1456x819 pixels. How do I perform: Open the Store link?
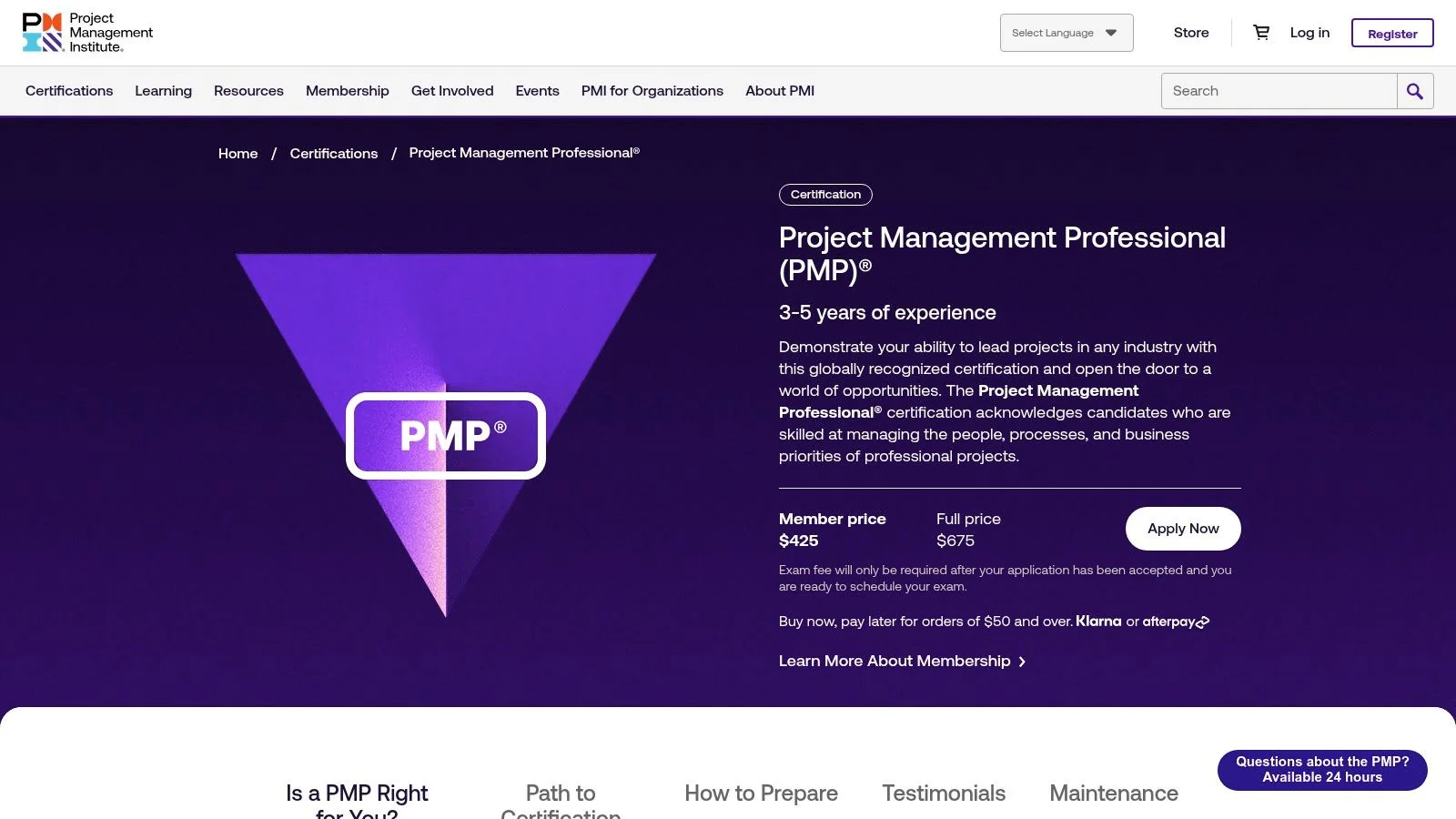coord(1191,33)
